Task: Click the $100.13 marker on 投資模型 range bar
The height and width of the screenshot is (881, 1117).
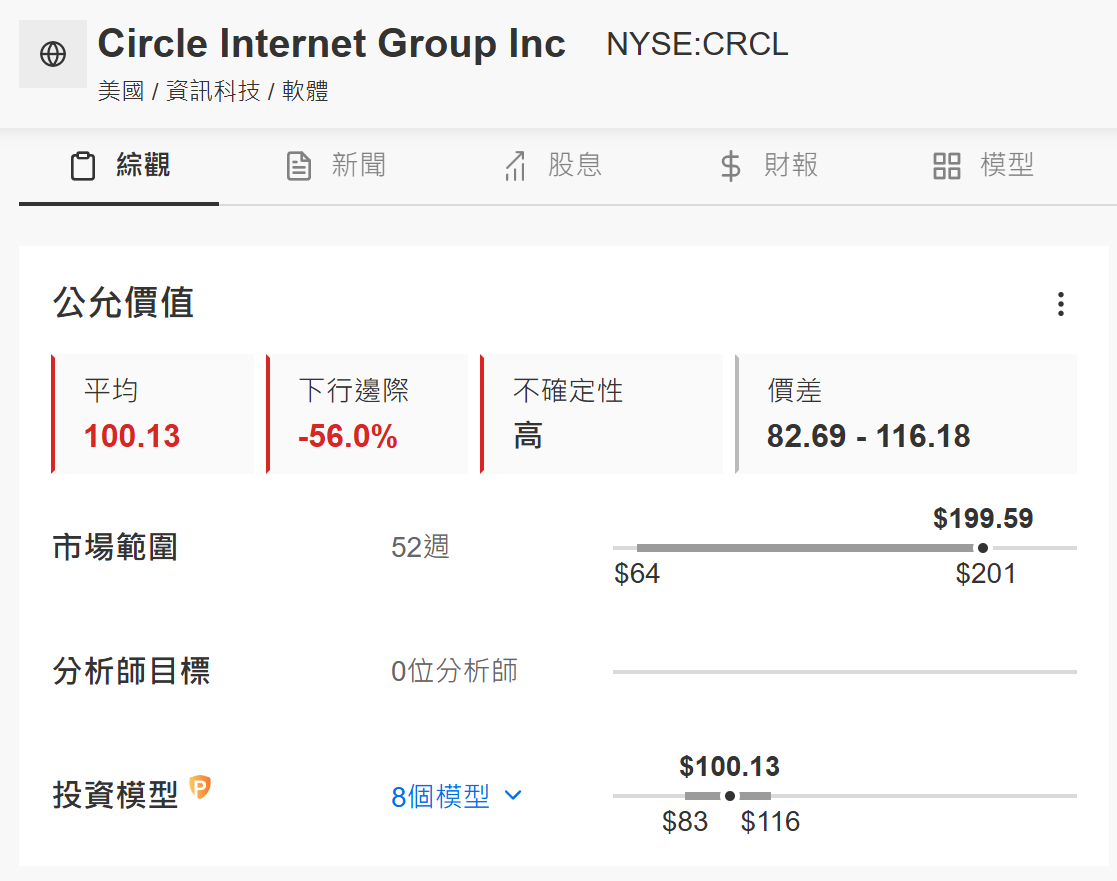Action: pyautogui.click(x=729, y=796)
